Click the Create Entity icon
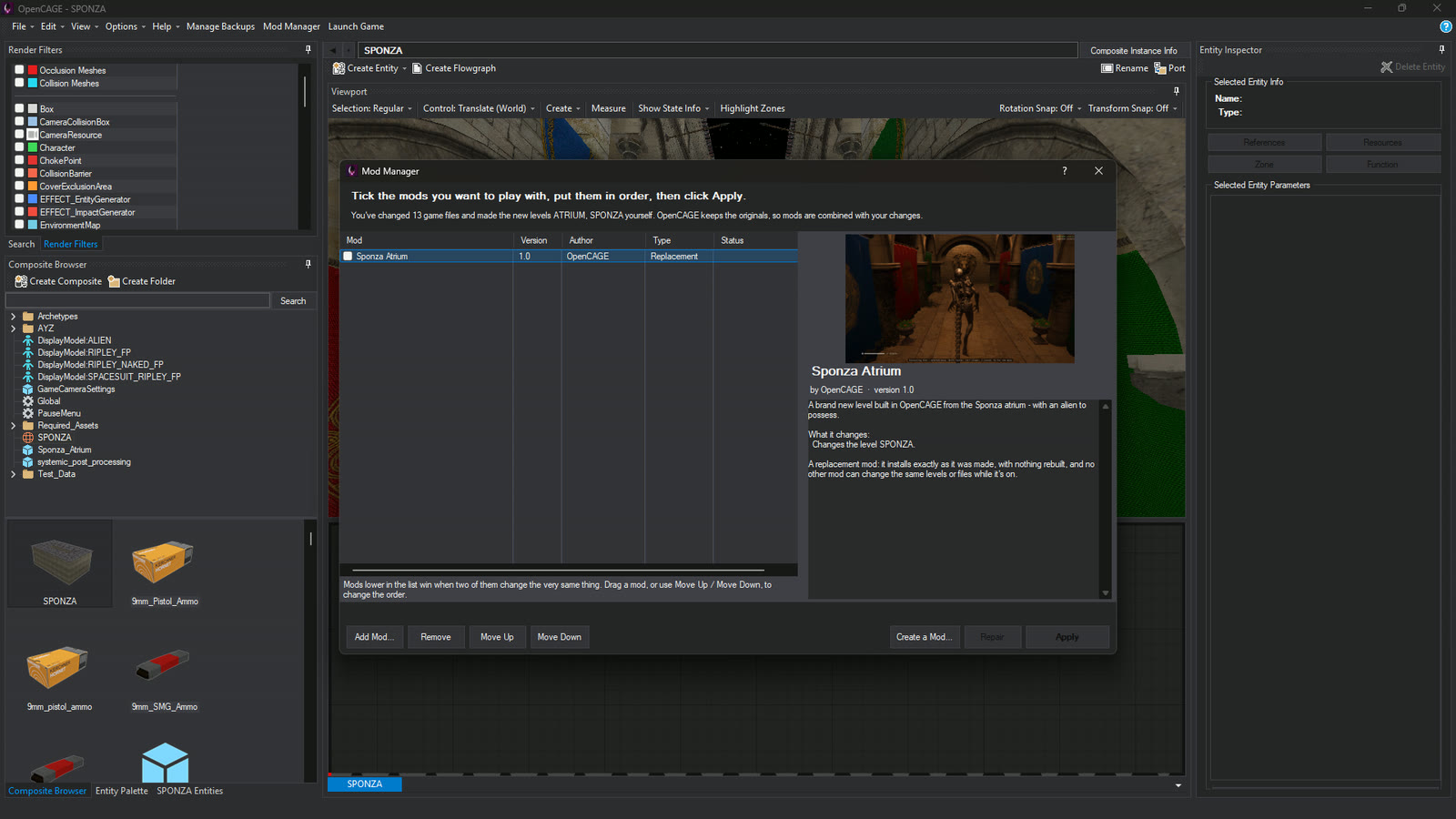1456x819 pixels. click(339, 68)
